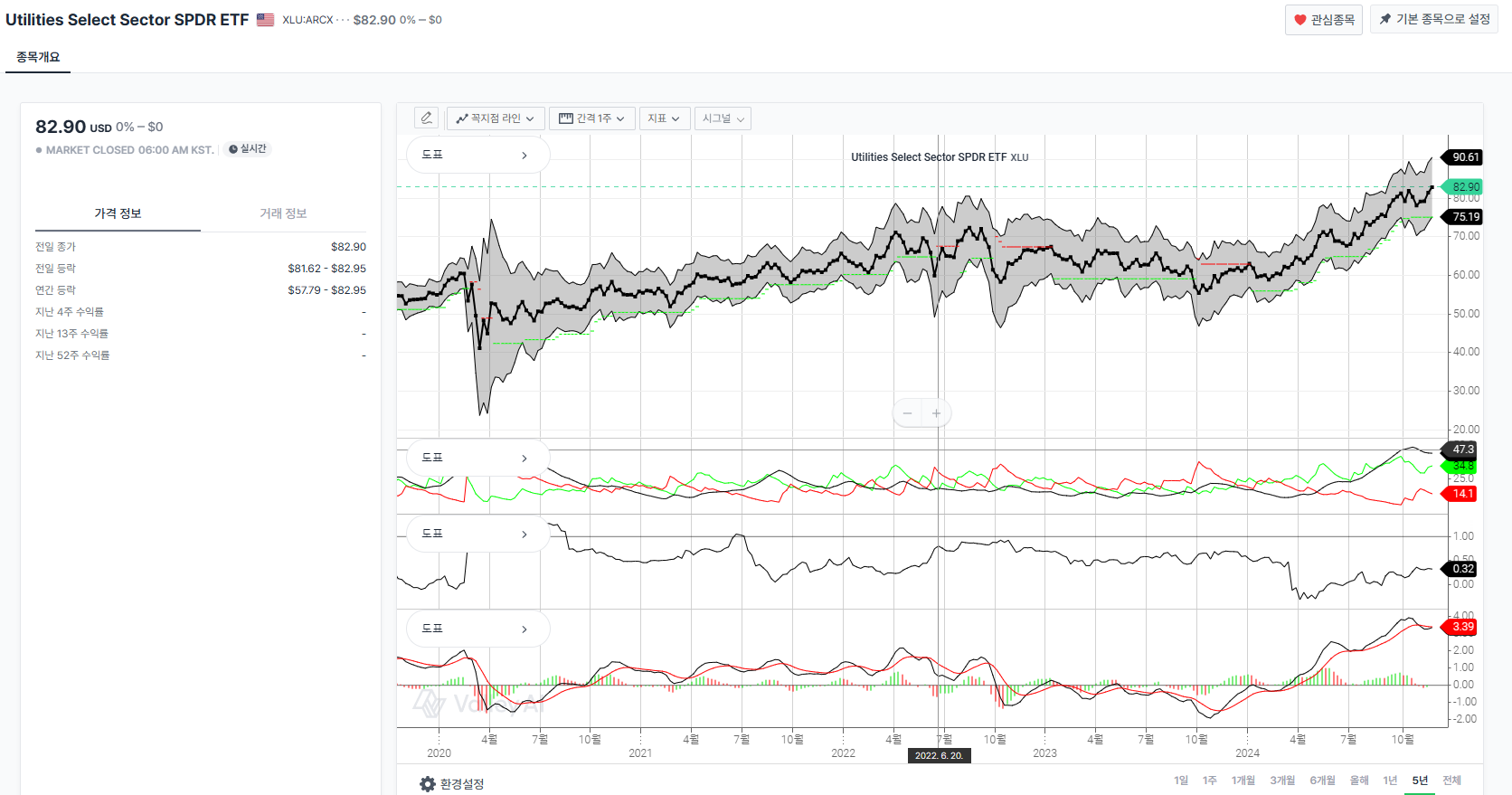Click the Utilities Select Sector SPDR ETF page title
The image size is (1512, 795).
pyautogui.click(x=127, y=20)
